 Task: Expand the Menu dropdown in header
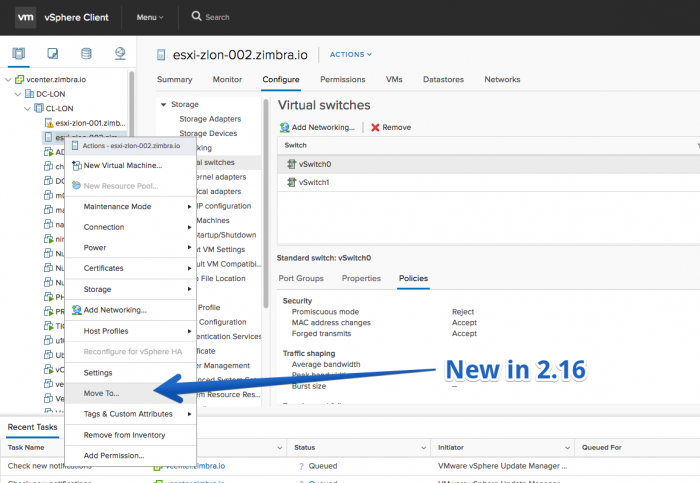[150, 17]
